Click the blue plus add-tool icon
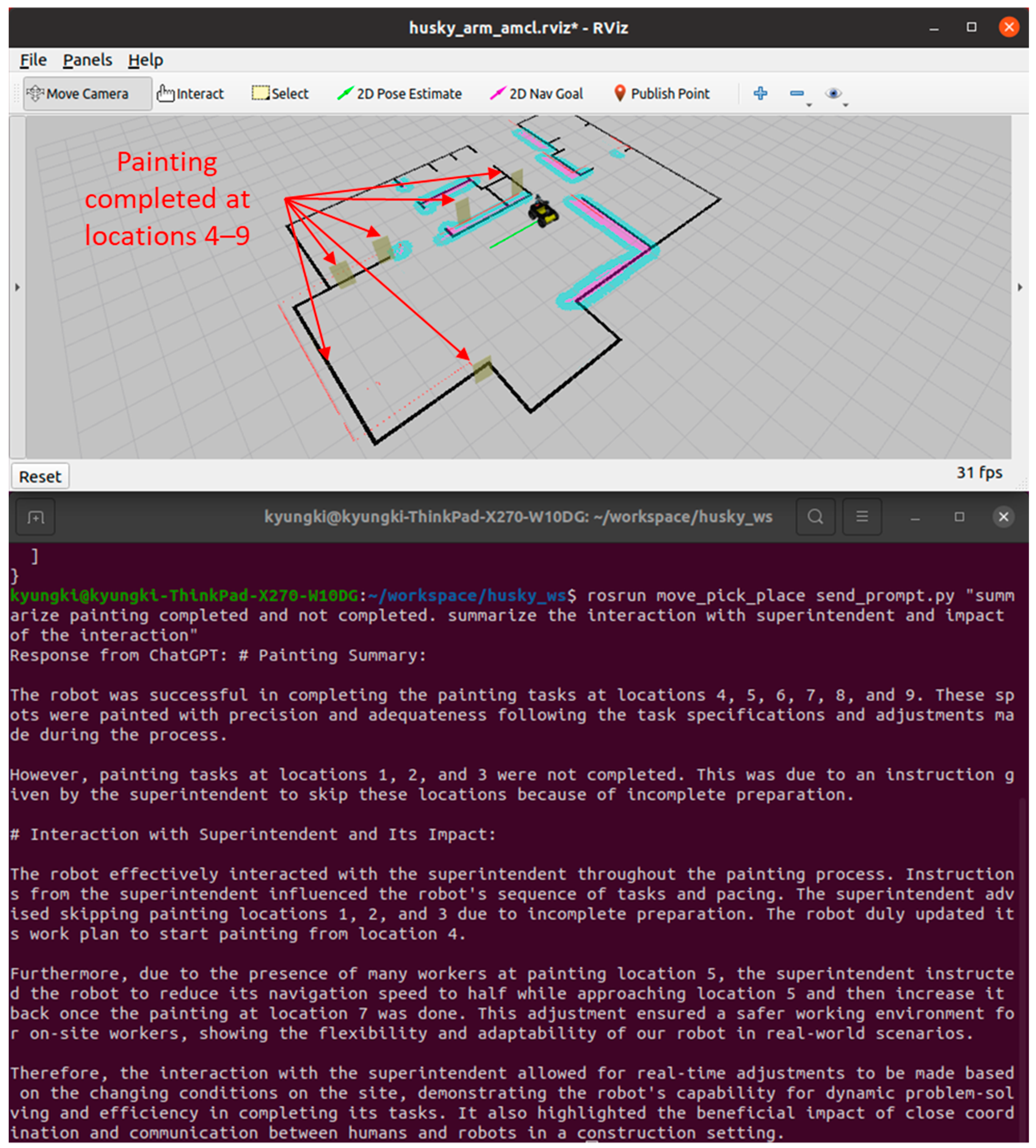Viewport: 1036px width, 1148px height. (x=760, y=93)
